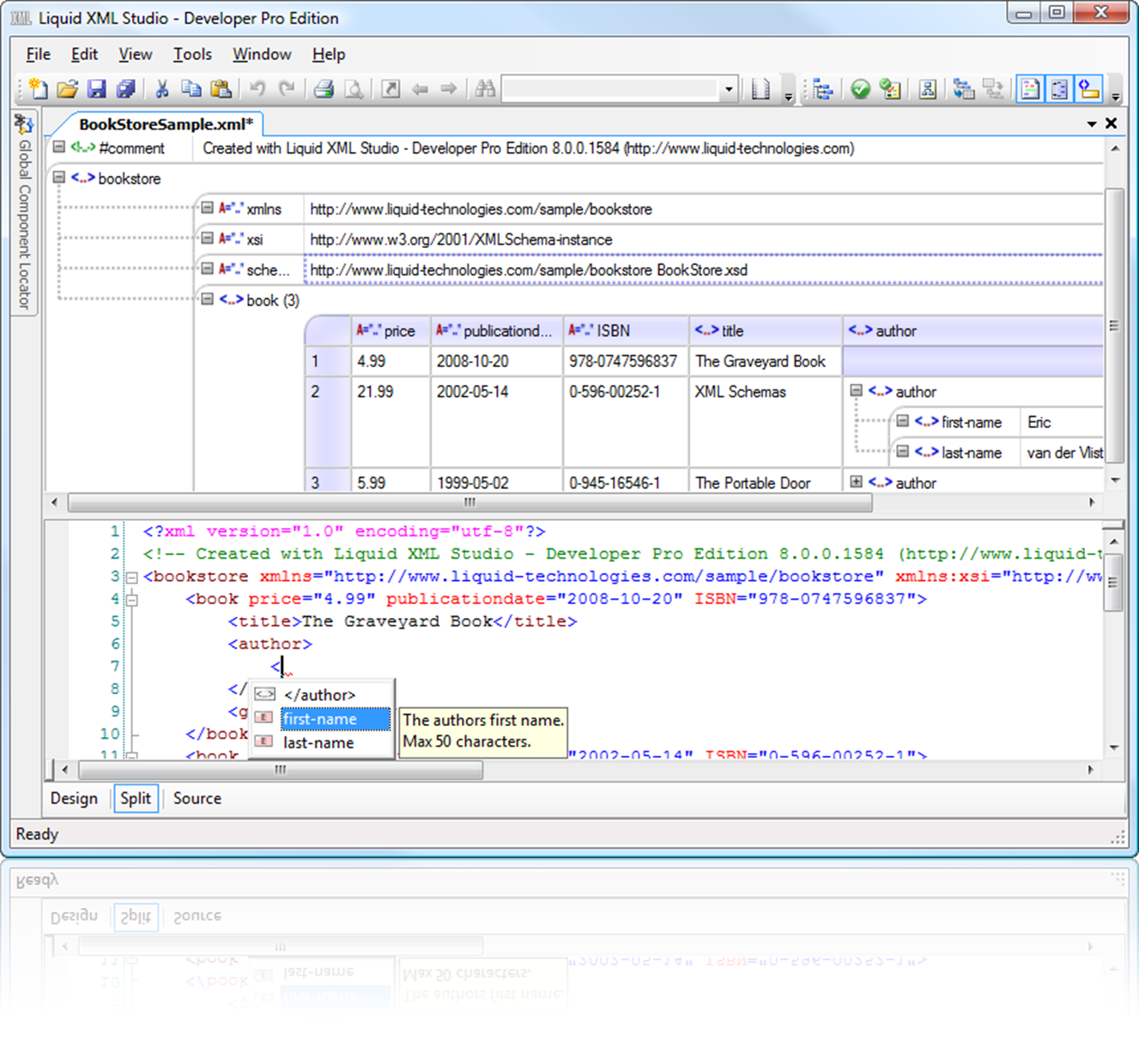Screen dimensions: 1139x1064
Task: Open the Help menu
Action: [328, 54]
